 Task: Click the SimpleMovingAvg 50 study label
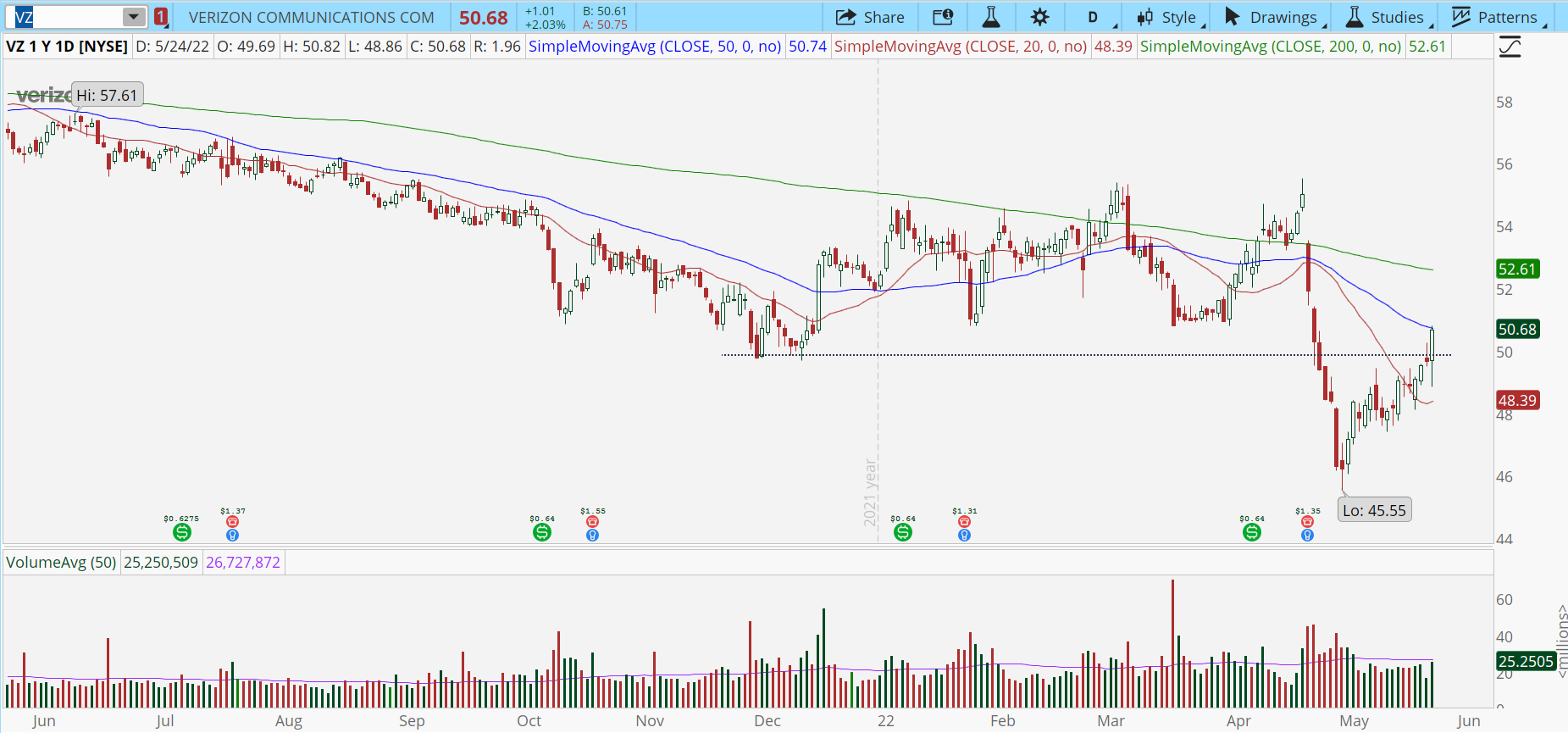(654, 47)
